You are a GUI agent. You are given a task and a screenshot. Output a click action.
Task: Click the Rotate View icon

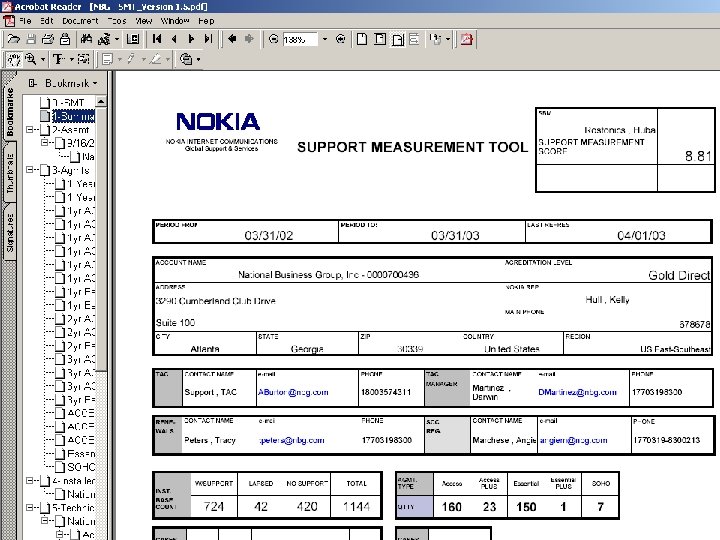pos(435,39)
